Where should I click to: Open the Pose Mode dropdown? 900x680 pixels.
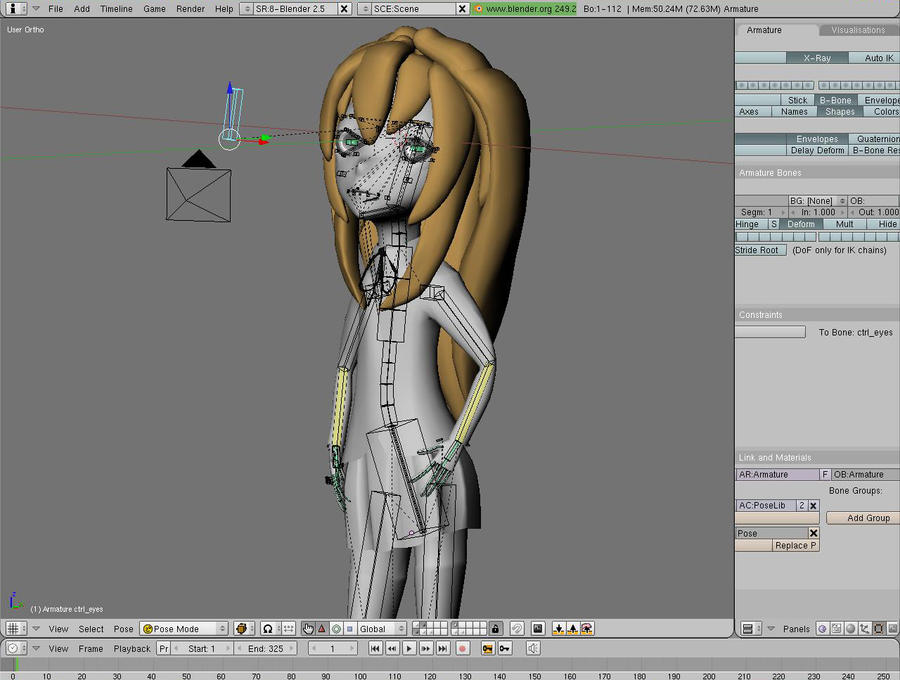[x=183, y=628]
